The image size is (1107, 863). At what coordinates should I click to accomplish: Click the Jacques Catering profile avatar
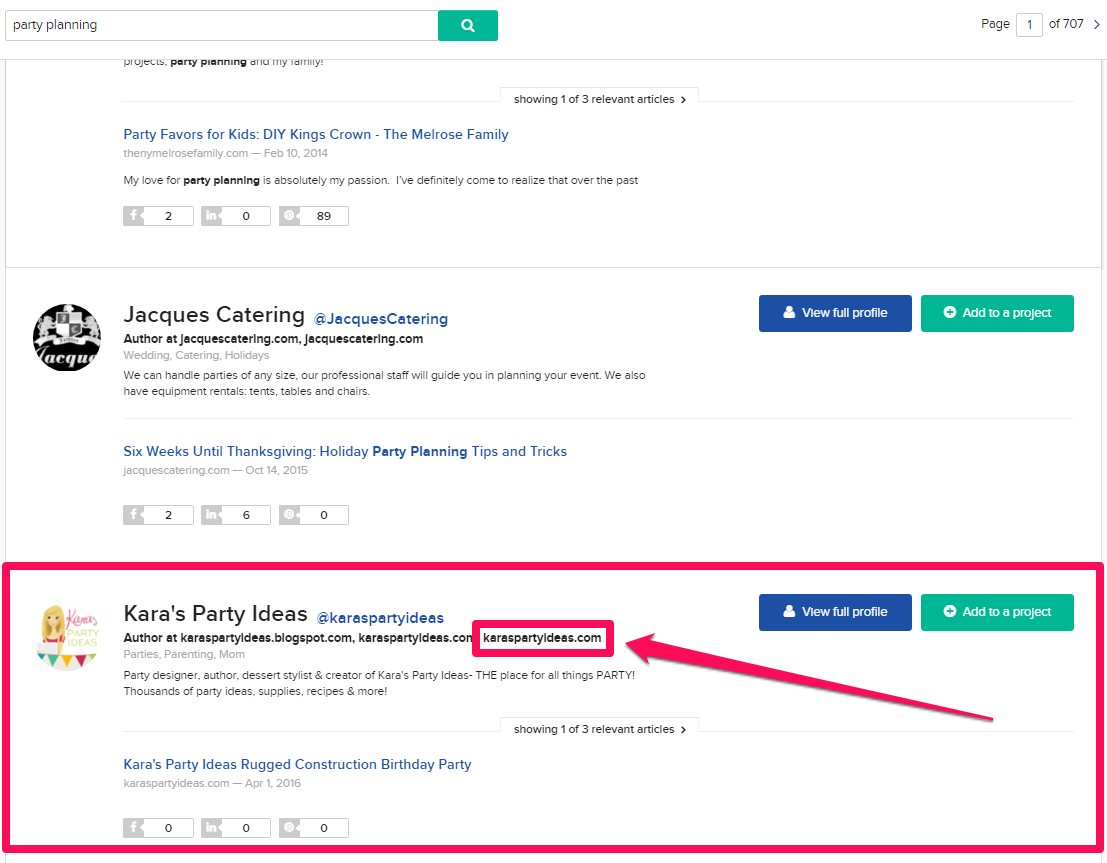pyautogui.click(x=66, y=337)
